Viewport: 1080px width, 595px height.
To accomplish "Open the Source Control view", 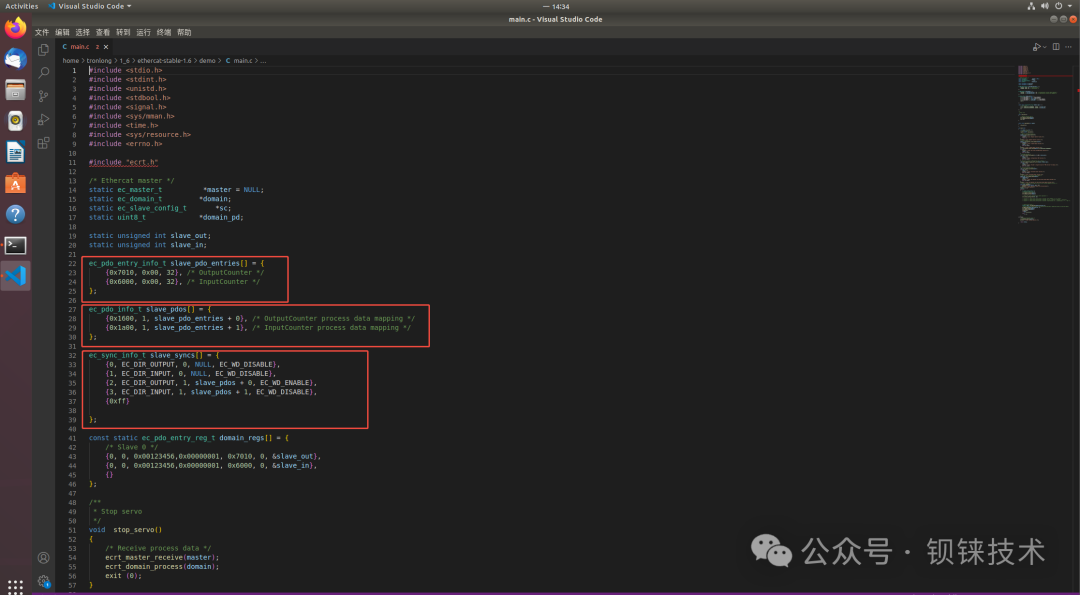I will 43,96.
